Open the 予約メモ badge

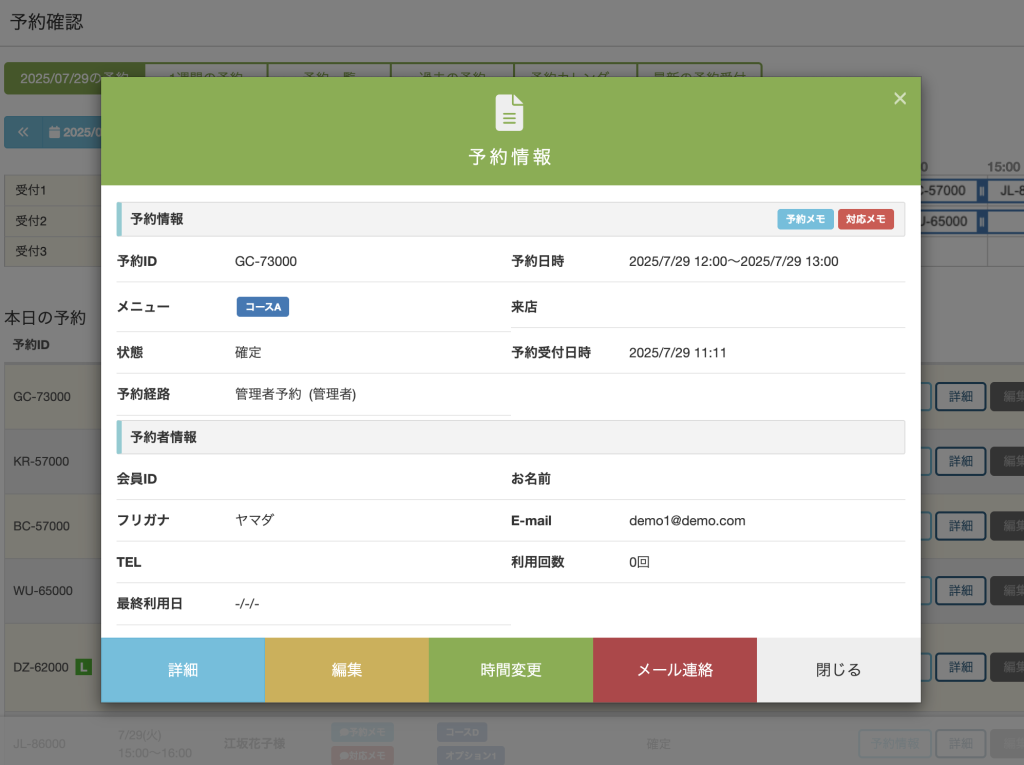[805, 220]
